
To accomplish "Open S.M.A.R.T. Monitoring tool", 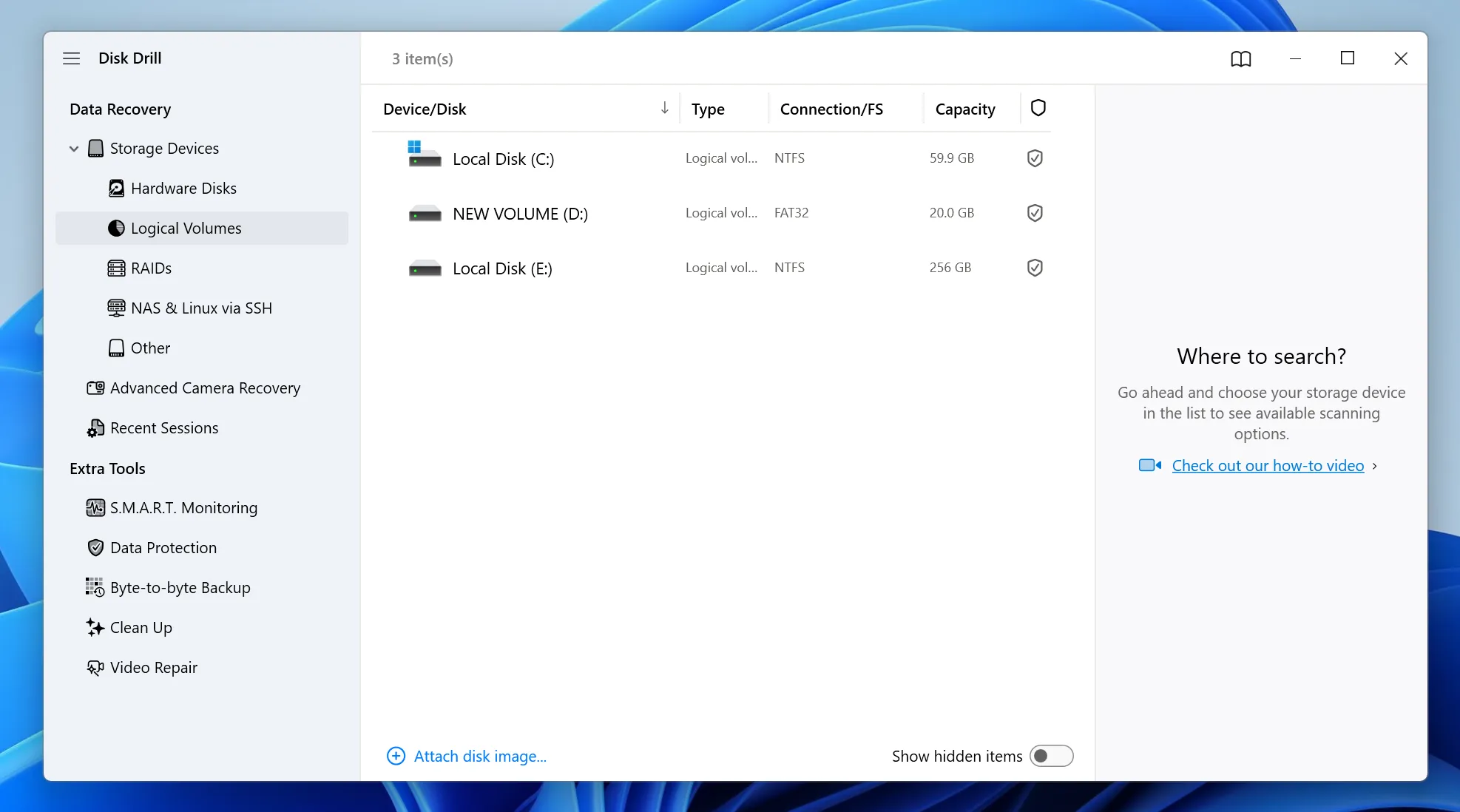I will [x=183, y=508].
